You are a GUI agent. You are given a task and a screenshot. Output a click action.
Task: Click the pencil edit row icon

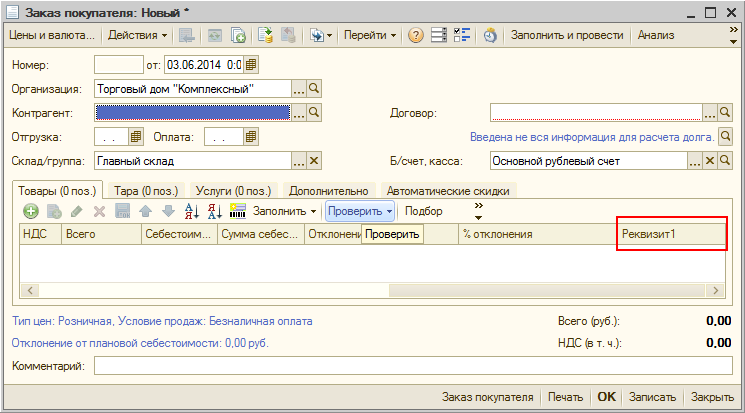point(76,211)
